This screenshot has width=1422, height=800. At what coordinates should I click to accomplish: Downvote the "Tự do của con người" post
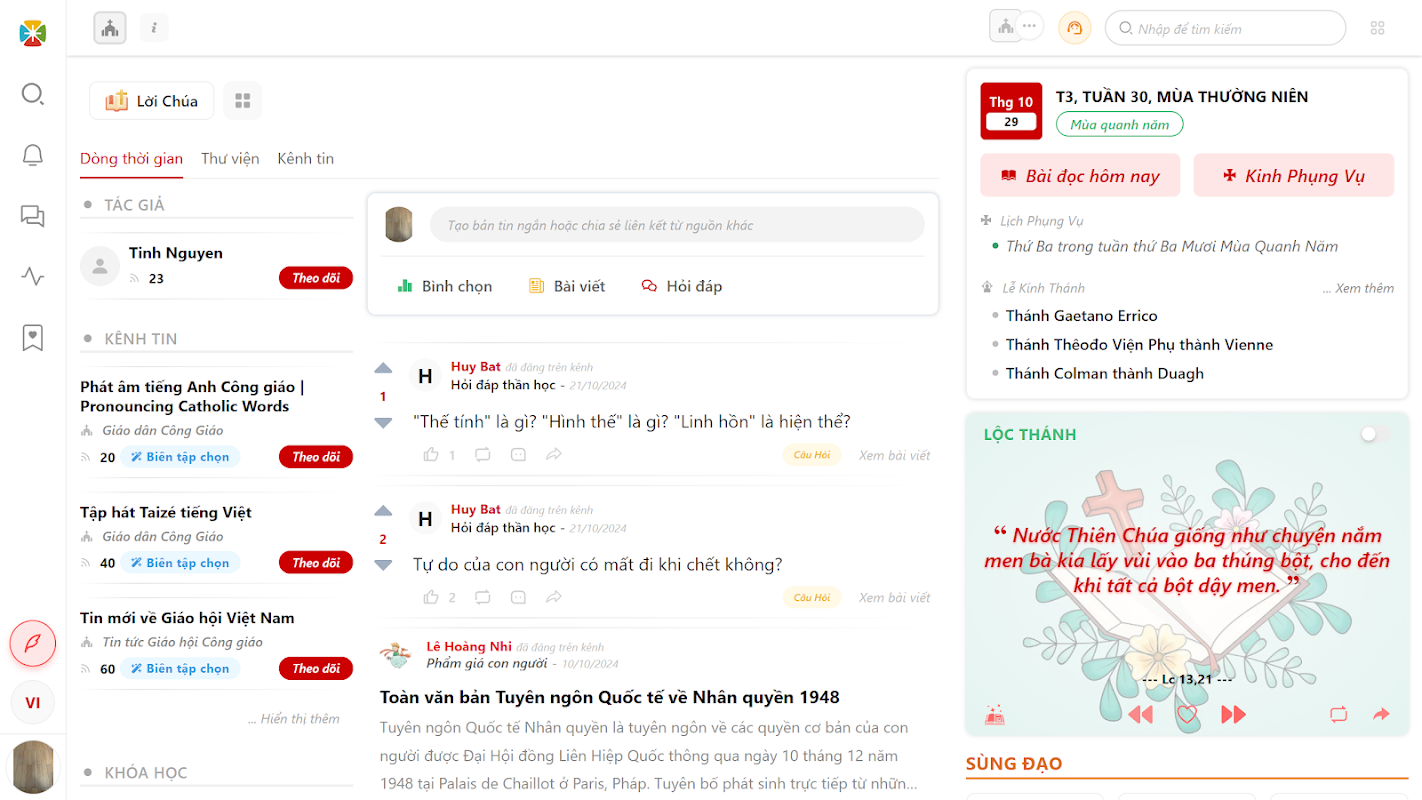click(383, 565)
